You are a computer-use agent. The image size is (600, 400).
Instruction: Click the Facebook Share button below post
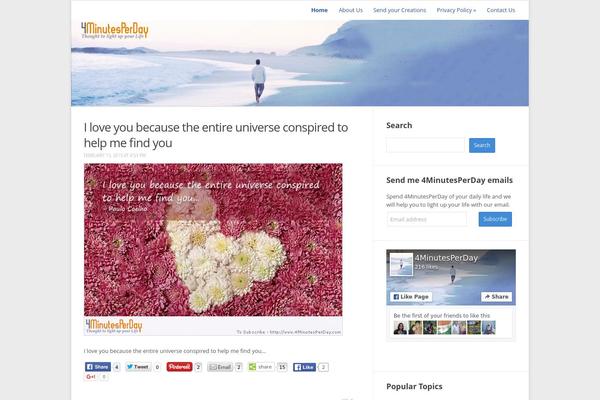pyautogui.click(x=98, y=367)
